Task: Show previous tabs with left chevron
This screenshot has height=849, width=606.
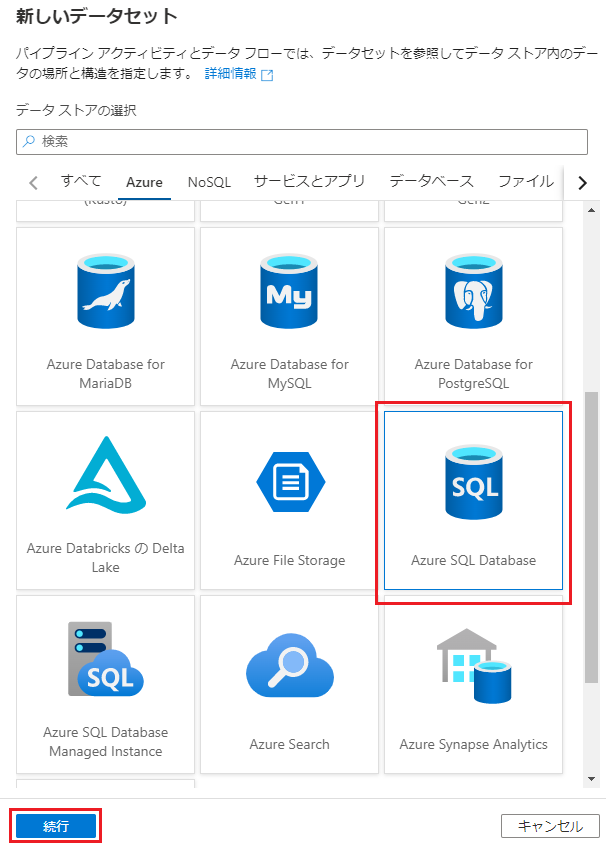Action: (34, 182)
